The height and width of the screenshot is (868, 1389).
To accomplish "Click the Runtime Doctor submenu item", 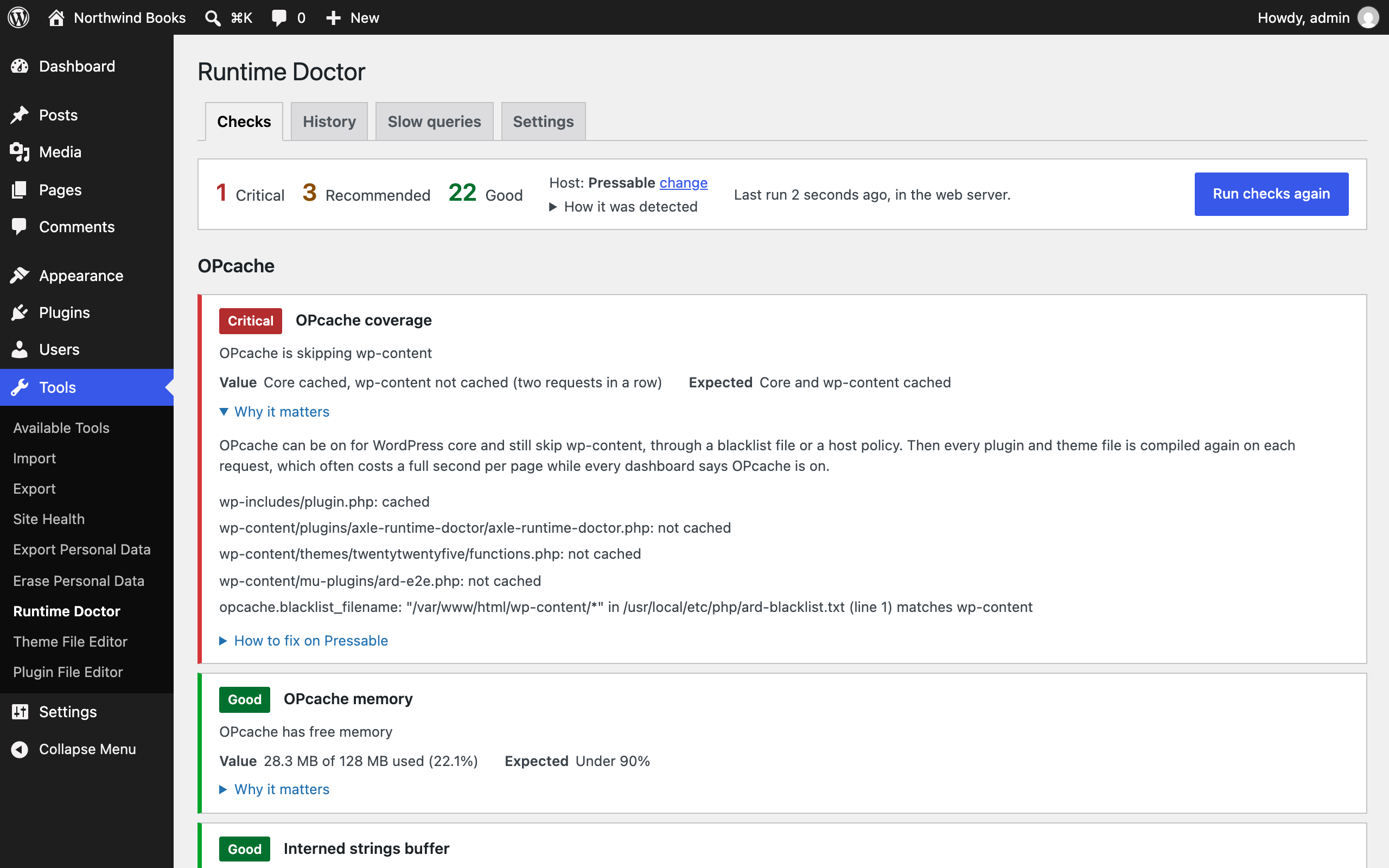I will pyautogui.click(x=67, y=611).
